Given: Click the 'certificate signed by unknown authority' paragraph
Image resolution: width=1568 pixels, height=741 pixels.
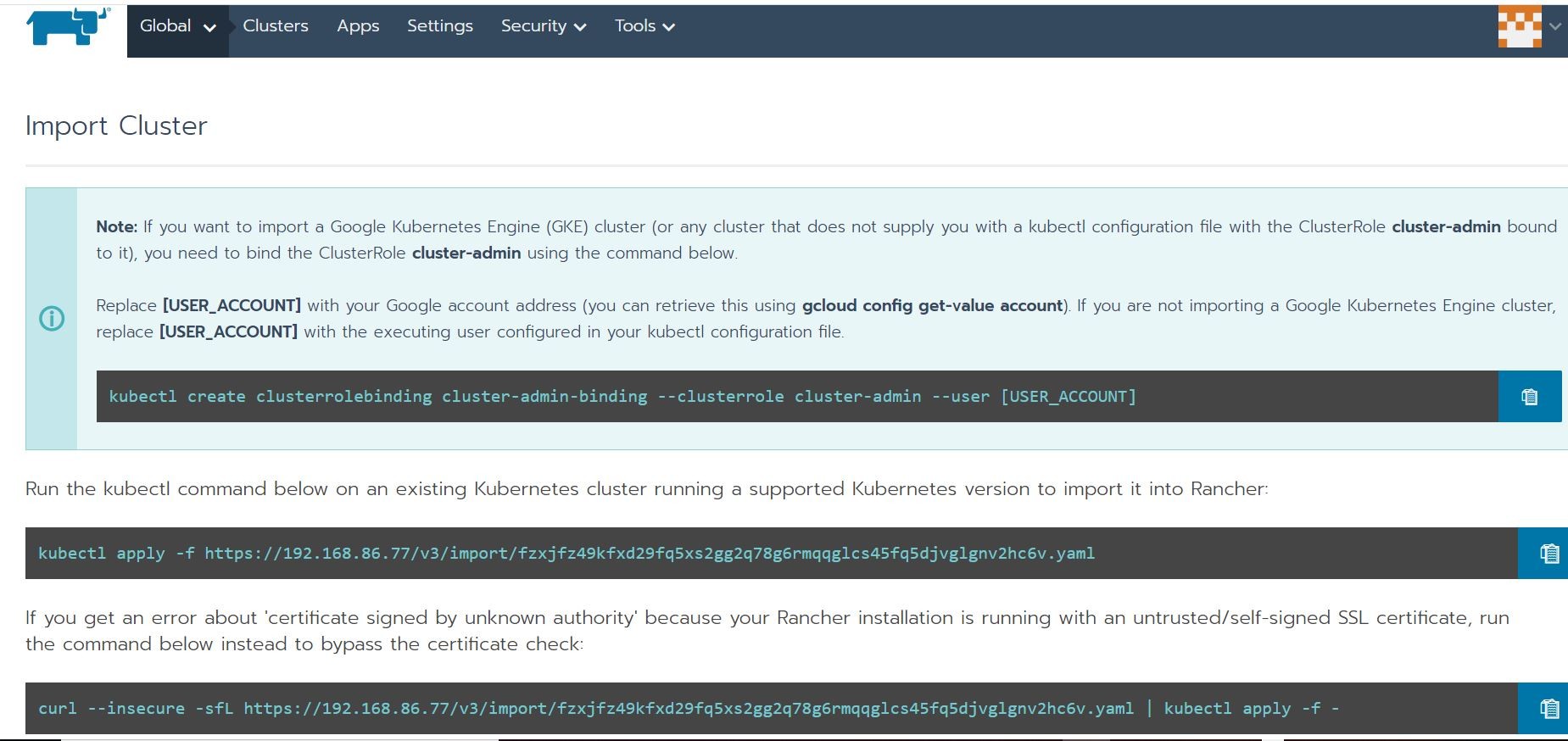Looking at the screenshot, I should [x=767, y=631].
